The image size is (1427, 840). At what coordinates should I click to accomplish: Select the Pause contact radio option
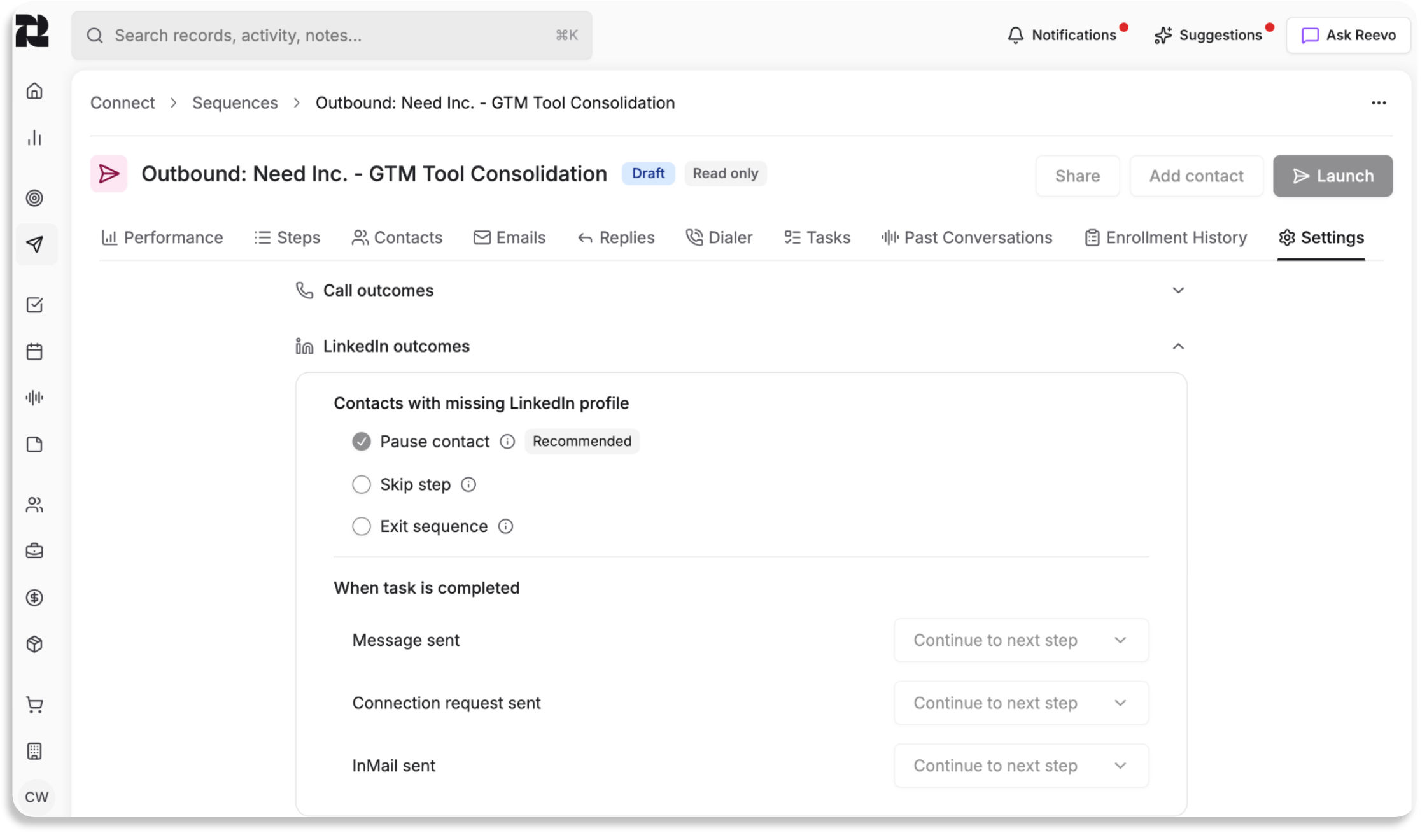click(x=361, y=442)
